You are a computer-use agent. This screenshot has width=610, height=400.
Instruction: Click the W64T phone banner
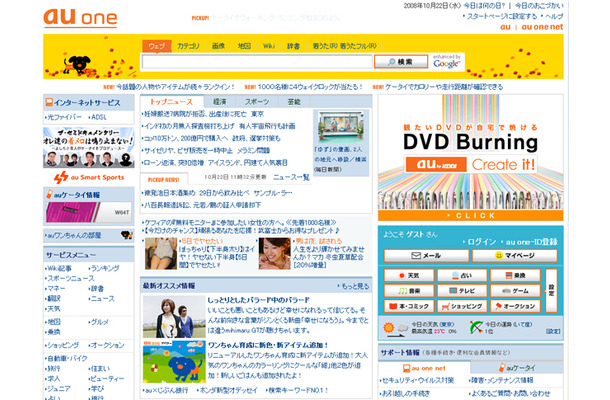tap(89, 212)
